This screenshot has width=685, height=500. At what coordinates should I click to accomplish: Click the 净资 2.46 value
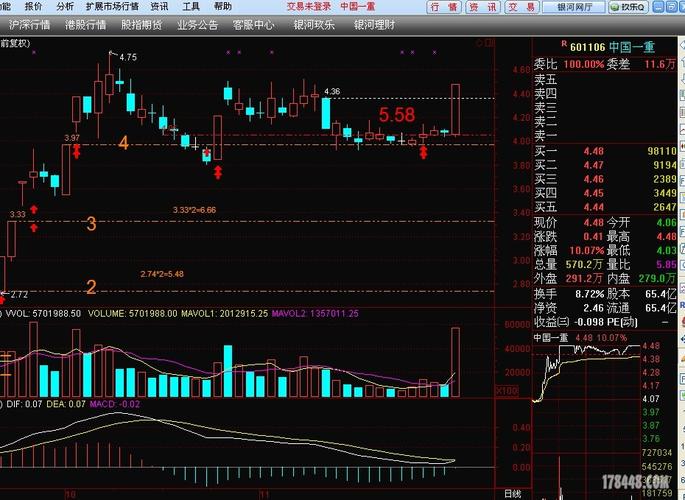pyautogui.click(x=593, y=308)
